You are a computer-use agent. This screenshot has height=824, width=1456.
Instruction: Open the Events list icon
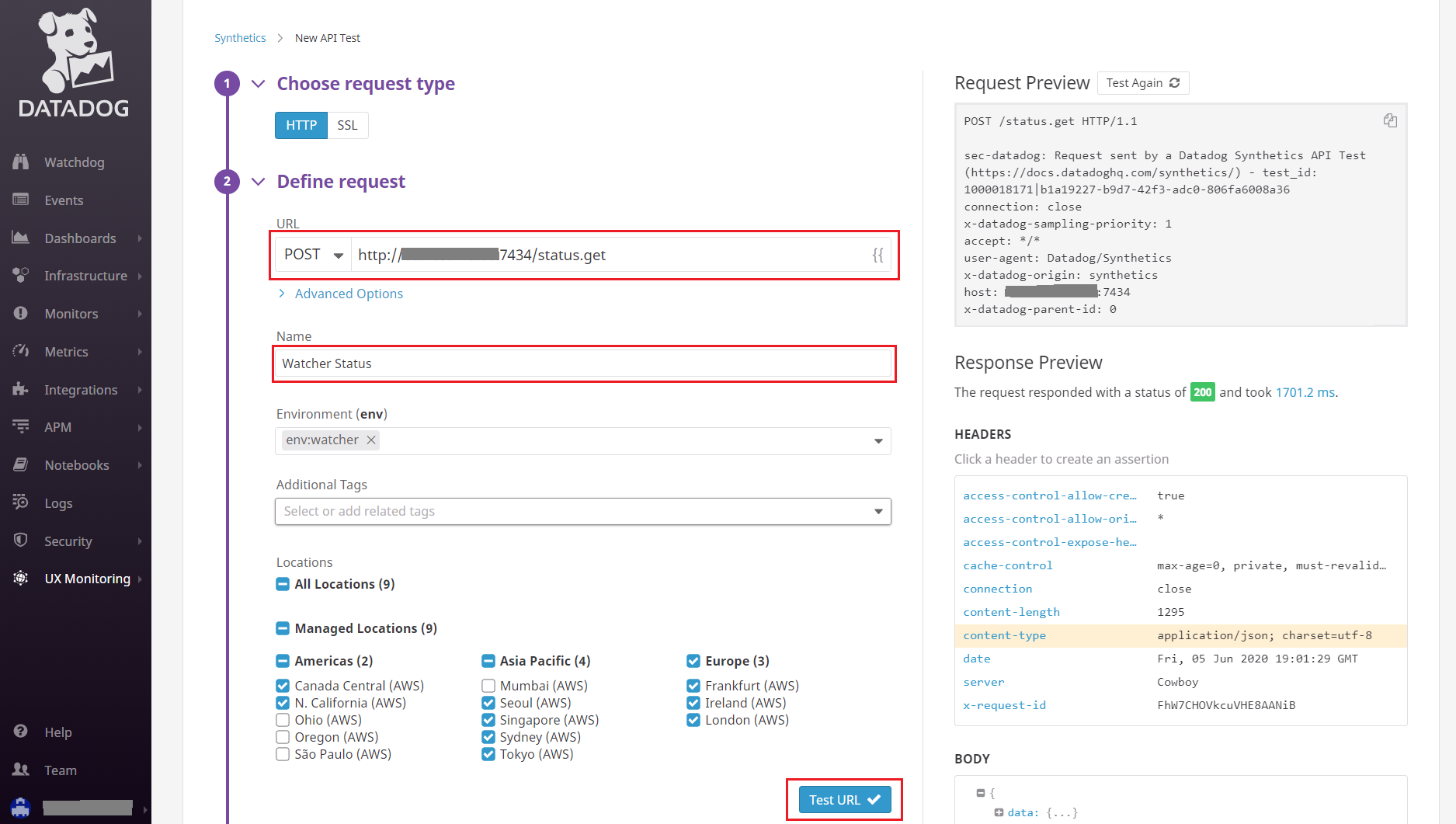(21, 200)
